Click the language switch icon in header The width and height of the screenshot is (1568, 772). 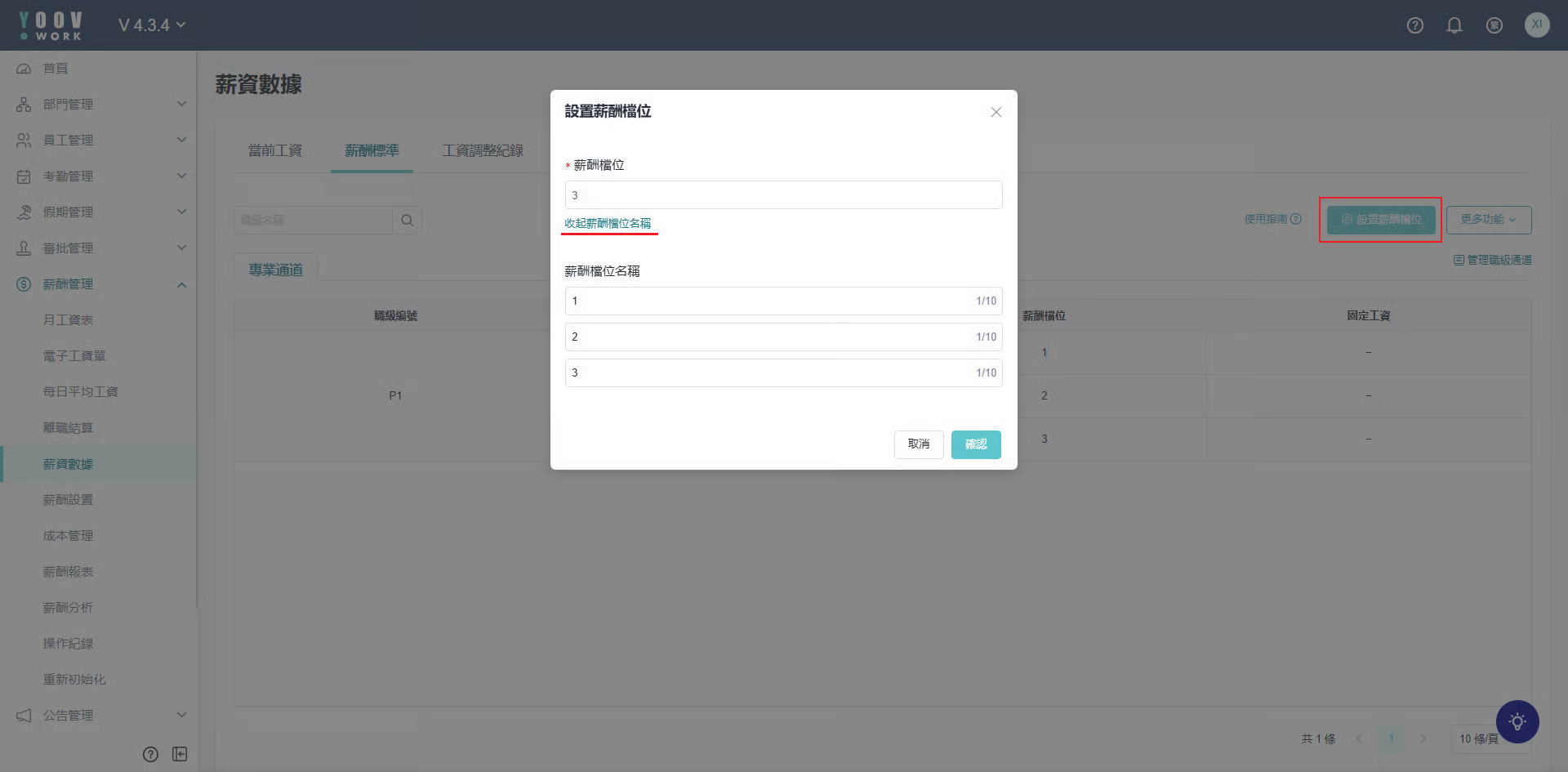point(1494,25)
